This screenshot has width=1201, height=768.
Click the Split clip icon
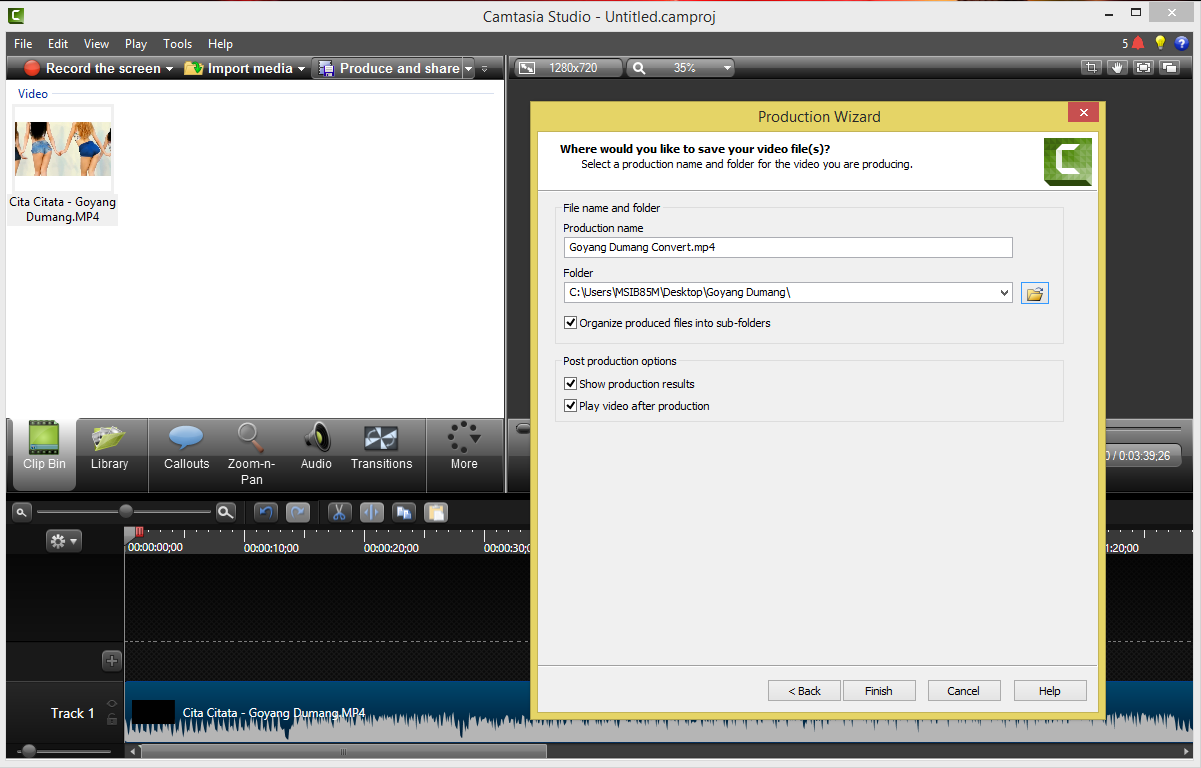coord(372,512)
